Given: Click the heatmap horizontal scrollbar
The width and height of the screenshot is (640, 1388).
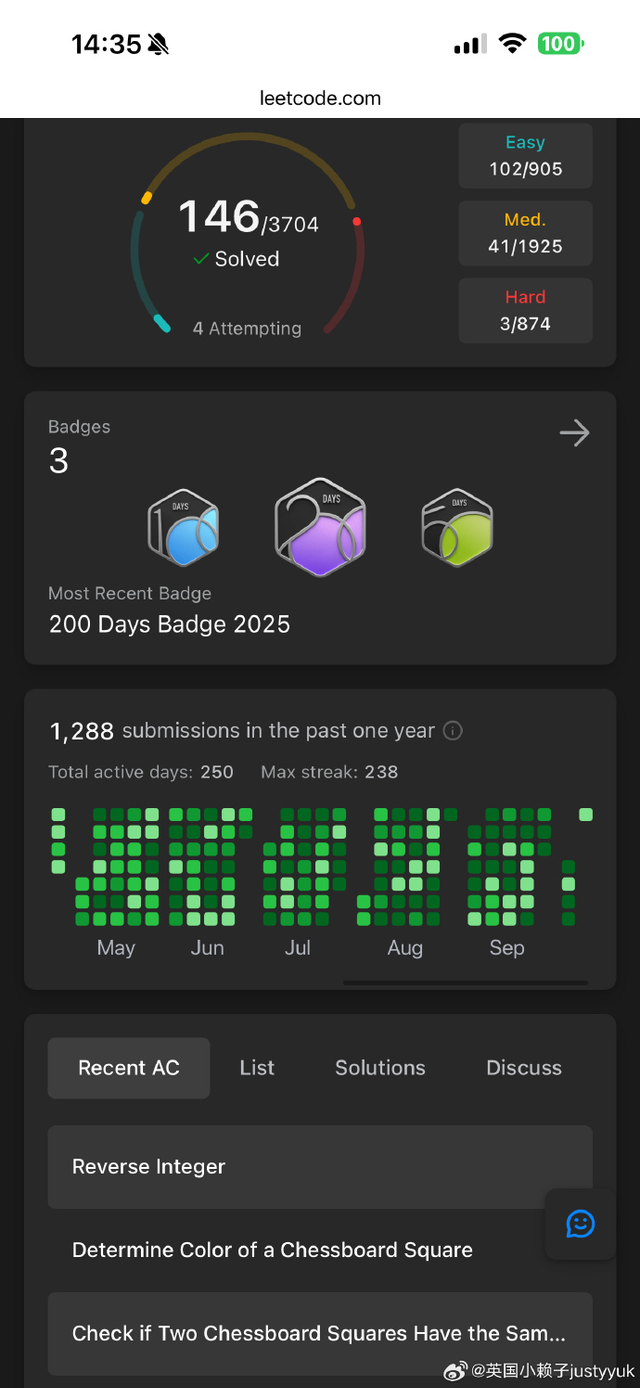Looking at the screenshot, I should point(465,983).
